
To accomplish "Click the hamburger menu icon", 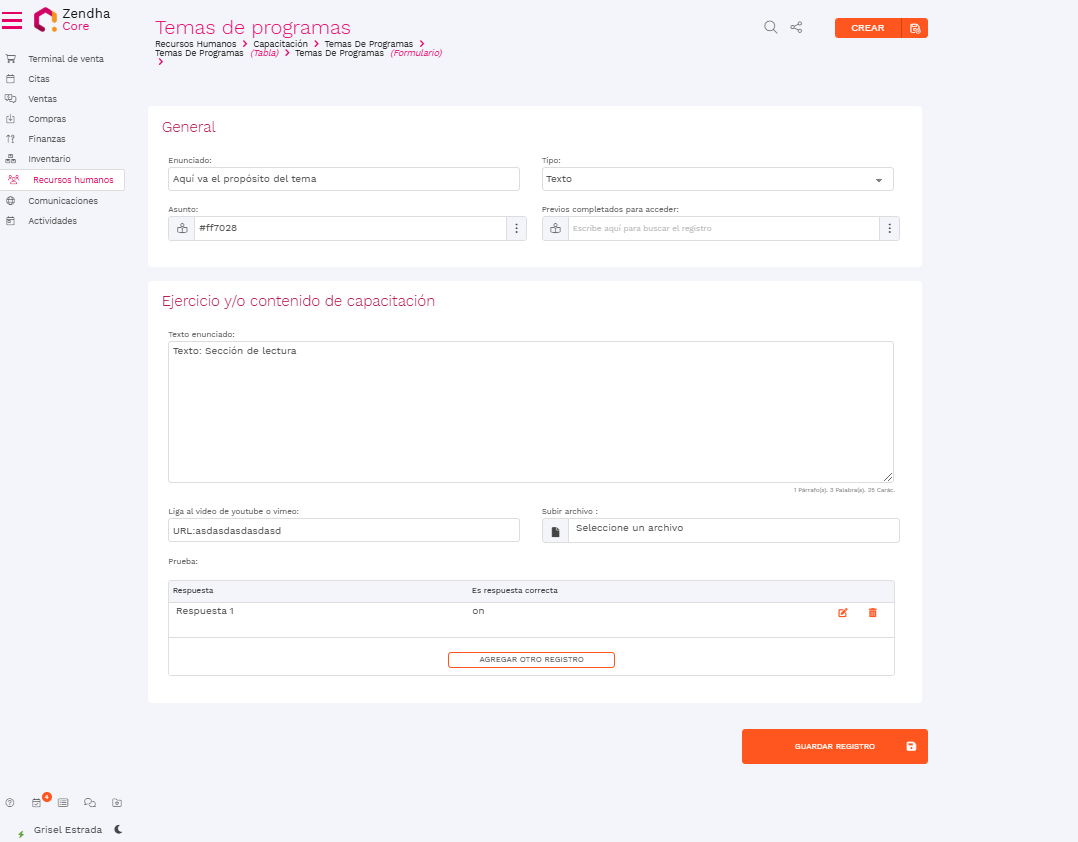I will 12,20.
